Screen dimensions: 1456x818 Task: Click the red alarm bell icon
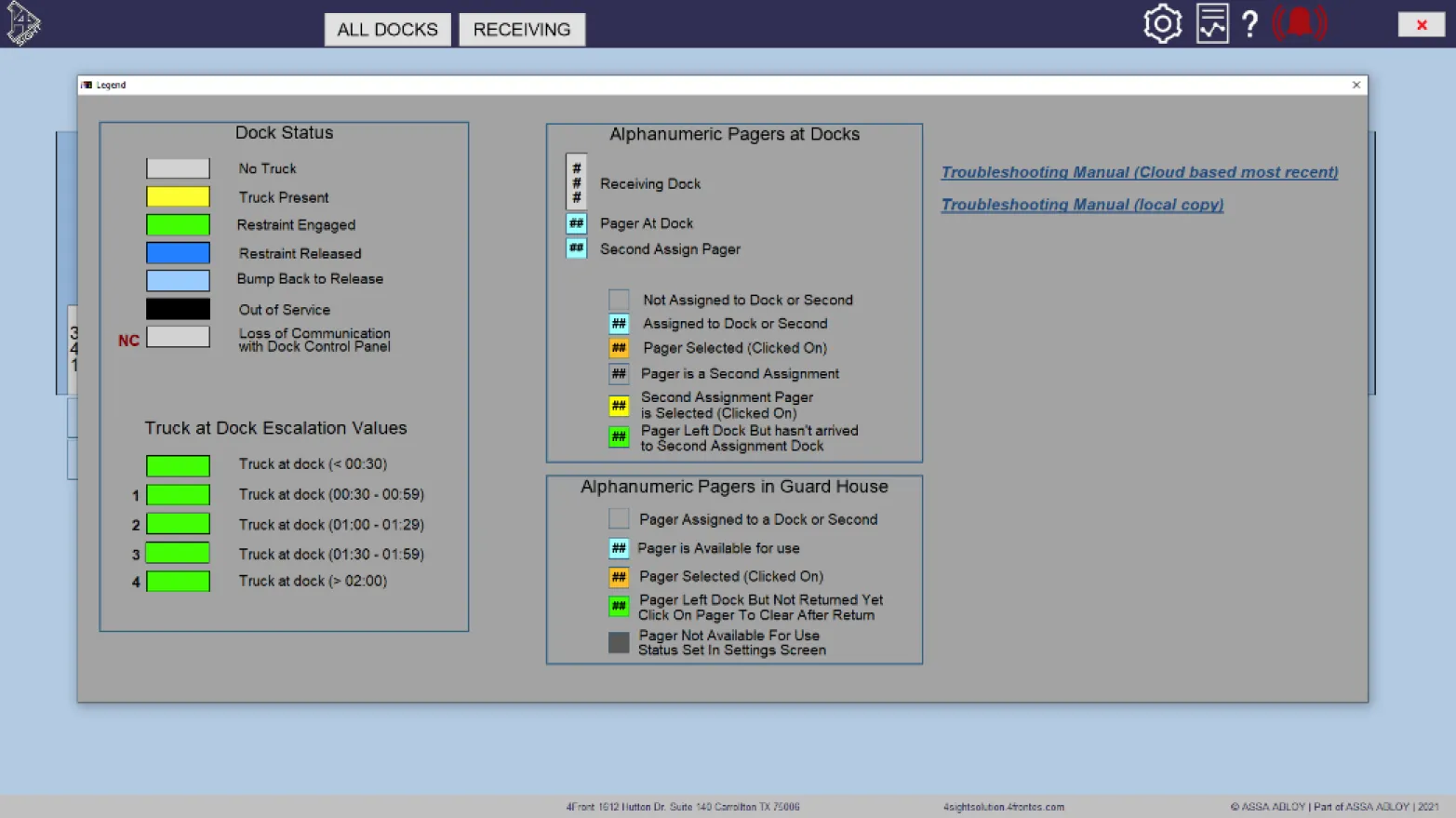coord(1299,23)
